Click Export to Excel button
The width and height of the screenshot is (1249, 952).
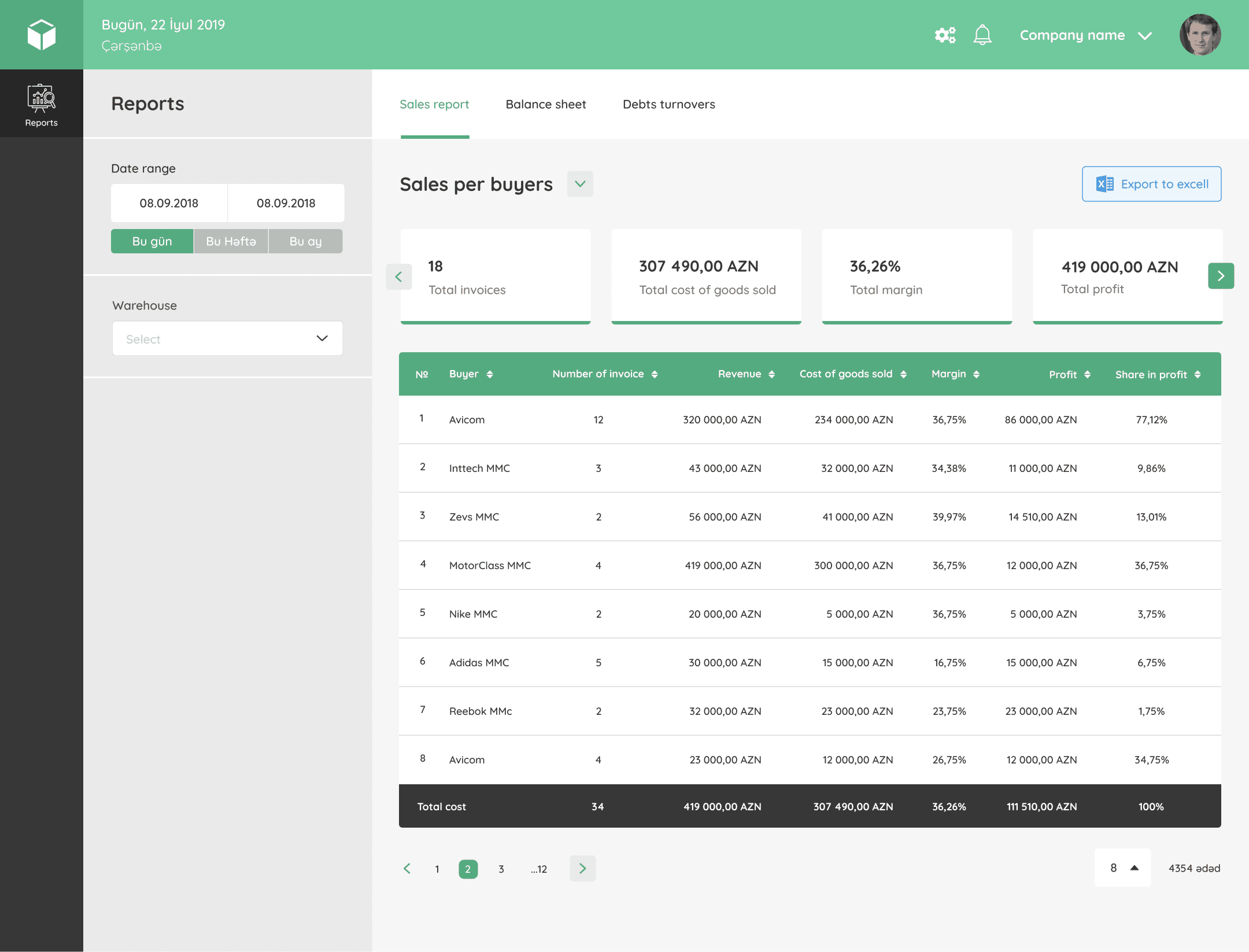tap(1151, 183)
